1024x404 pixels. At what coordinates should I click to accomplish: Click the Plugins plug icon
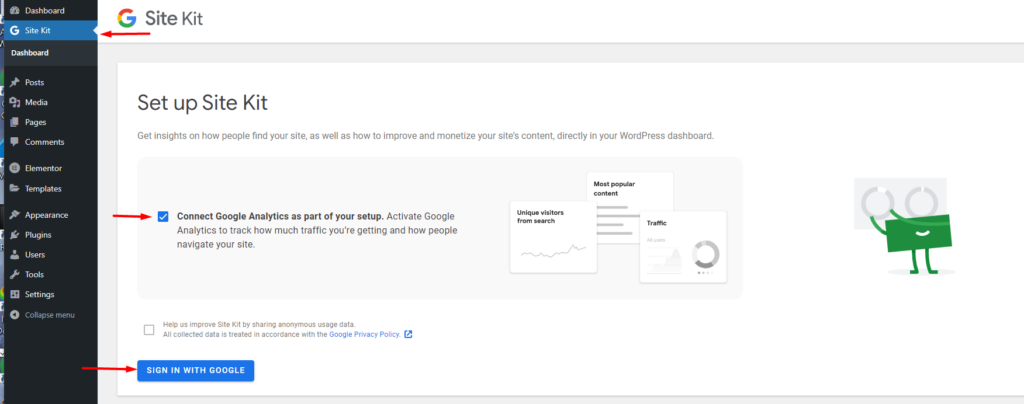(x=14, y=235)
